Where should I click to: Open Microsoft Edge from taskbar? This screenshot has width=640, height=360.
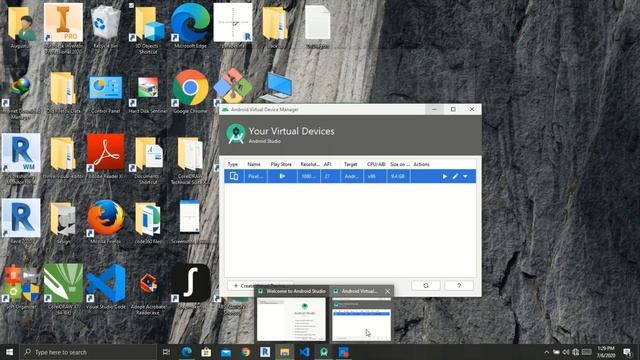(187, 352)
